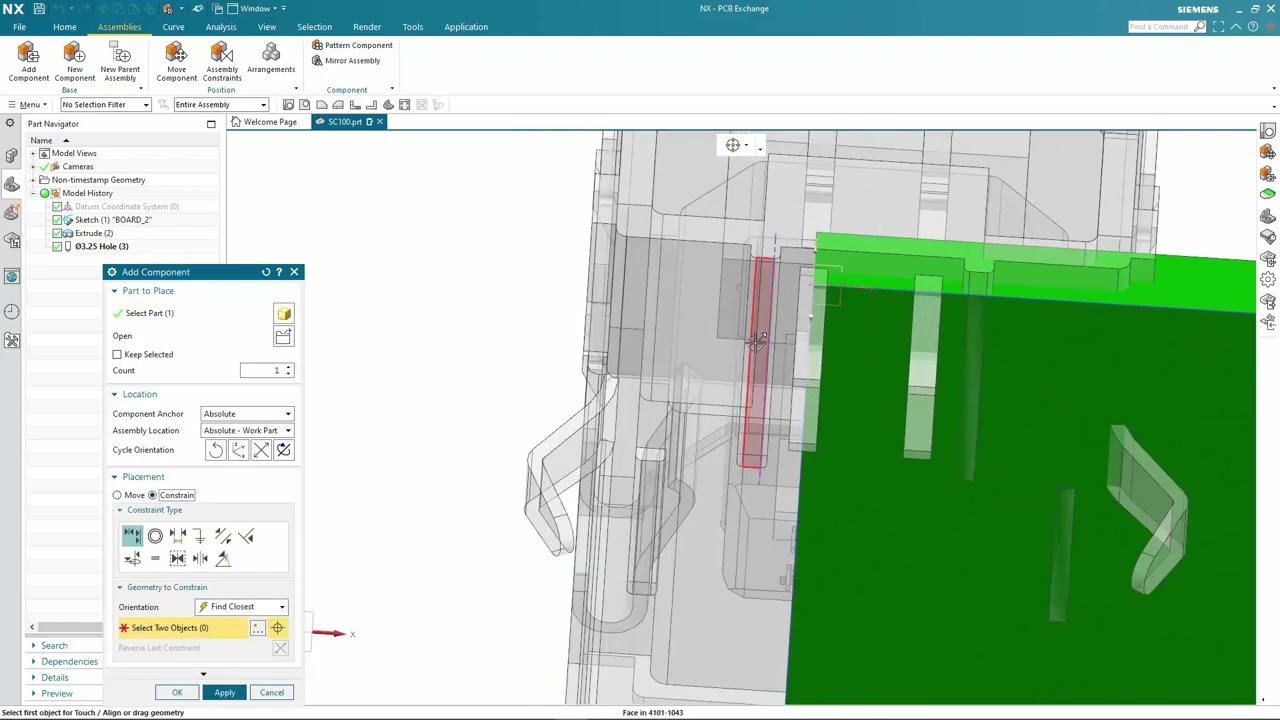Image resolution: width=1280 pixels, height=720 pixels.
Task: Select the Perpendicular constraint type
Action: [246, 536]
